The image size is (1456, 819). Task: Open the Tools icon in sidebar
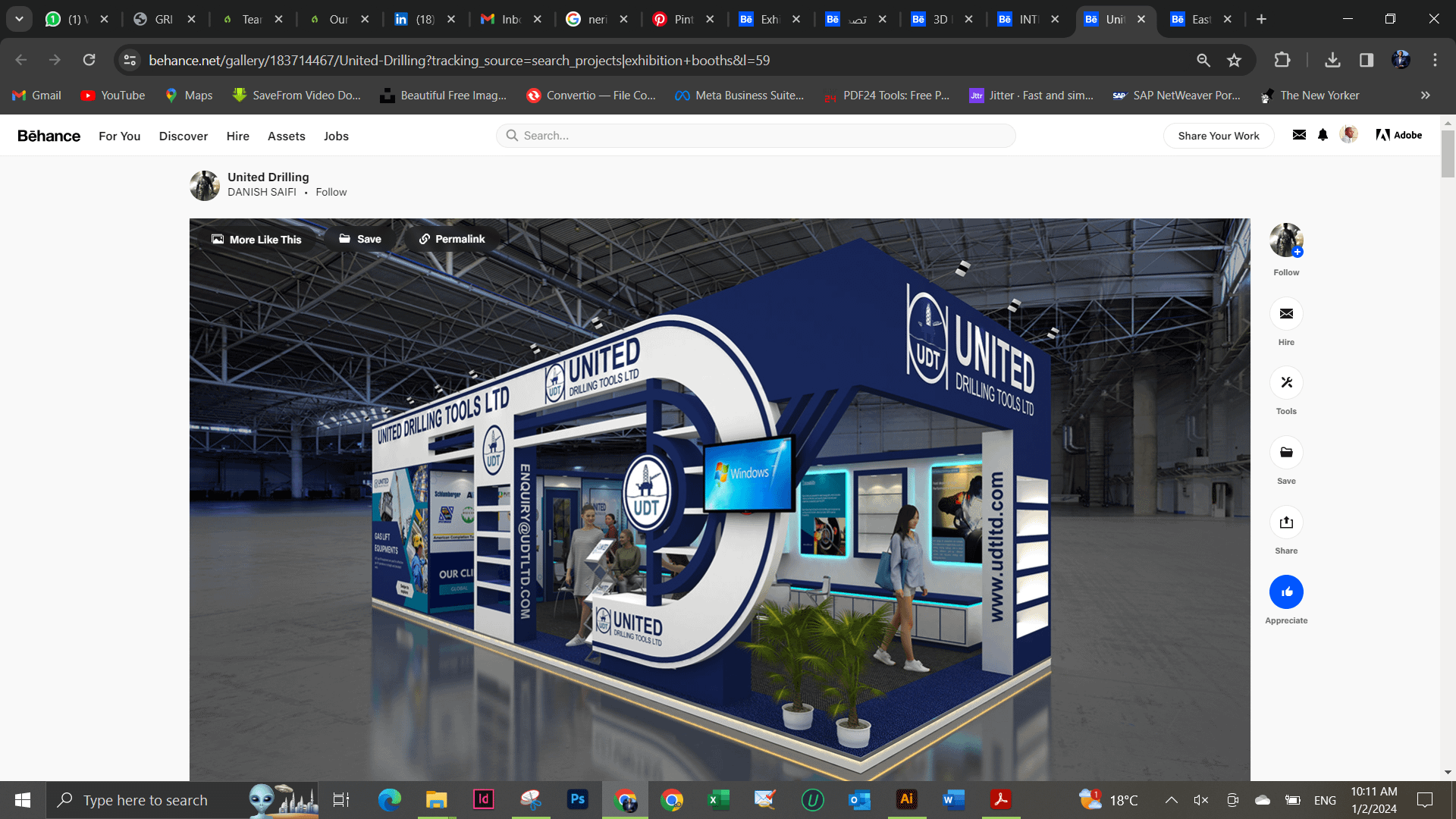pyautogui.click(x=1286, y=383)
